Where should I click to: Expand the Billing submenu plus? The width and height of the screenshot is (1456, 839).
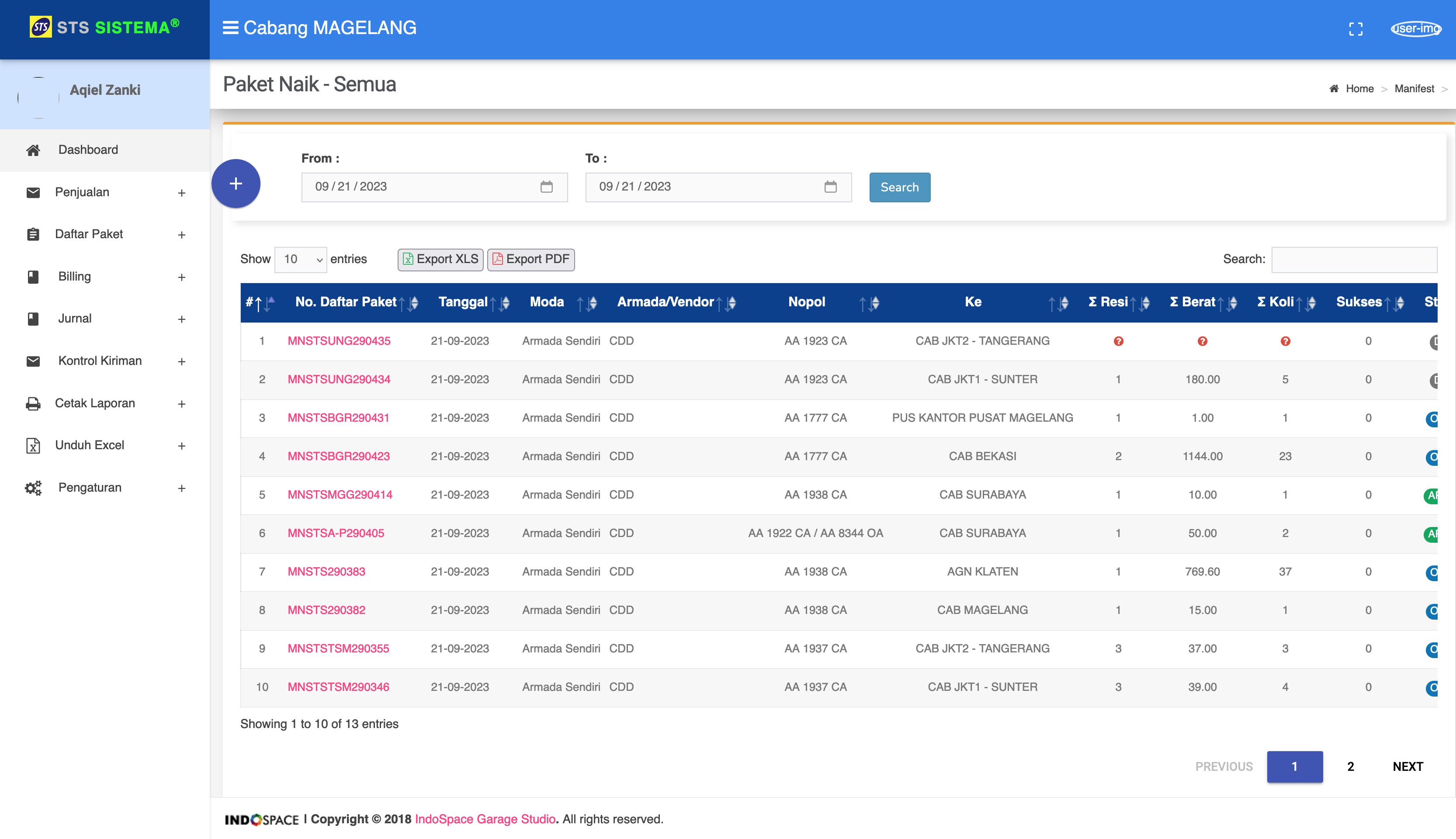pyautogui.click(x=181, y=277)
